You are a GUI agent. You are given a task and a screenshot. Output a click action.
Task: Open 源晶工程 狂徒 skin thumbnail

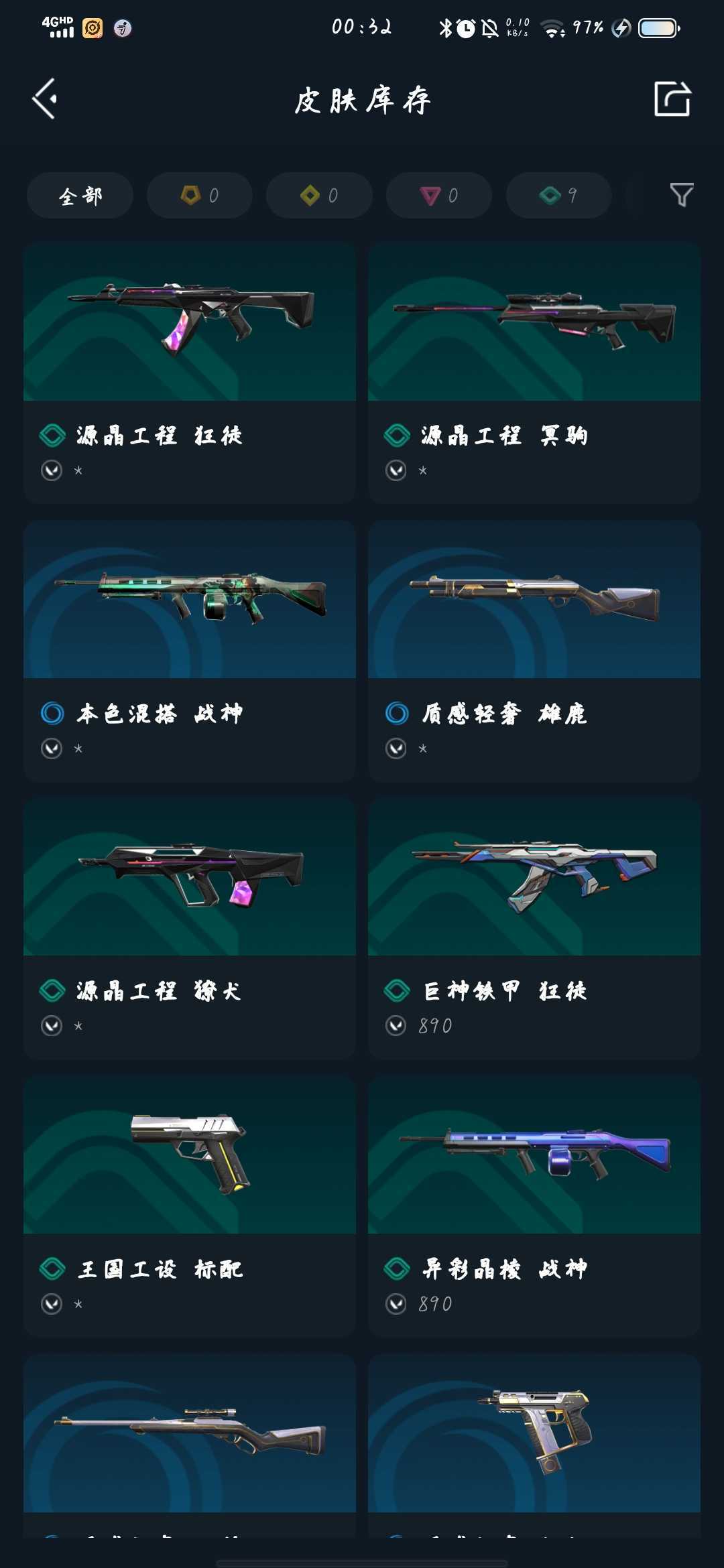190,322
